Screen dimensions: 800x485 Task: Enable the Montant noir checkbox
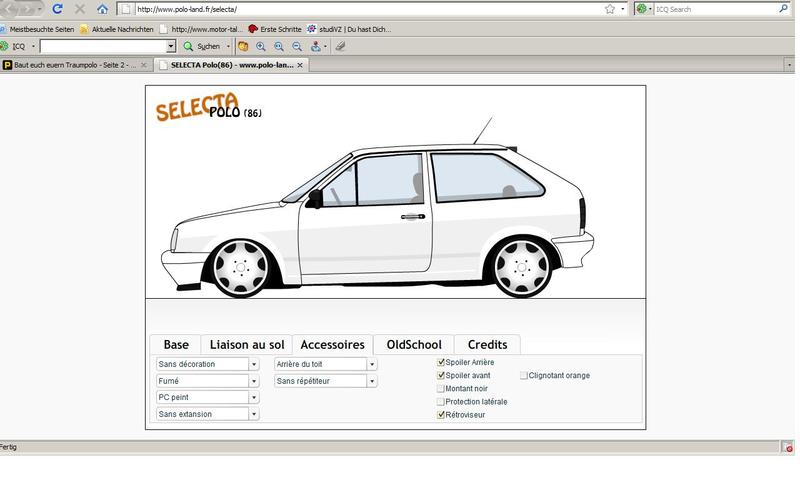pyautogui.click(x=441, y=389)
